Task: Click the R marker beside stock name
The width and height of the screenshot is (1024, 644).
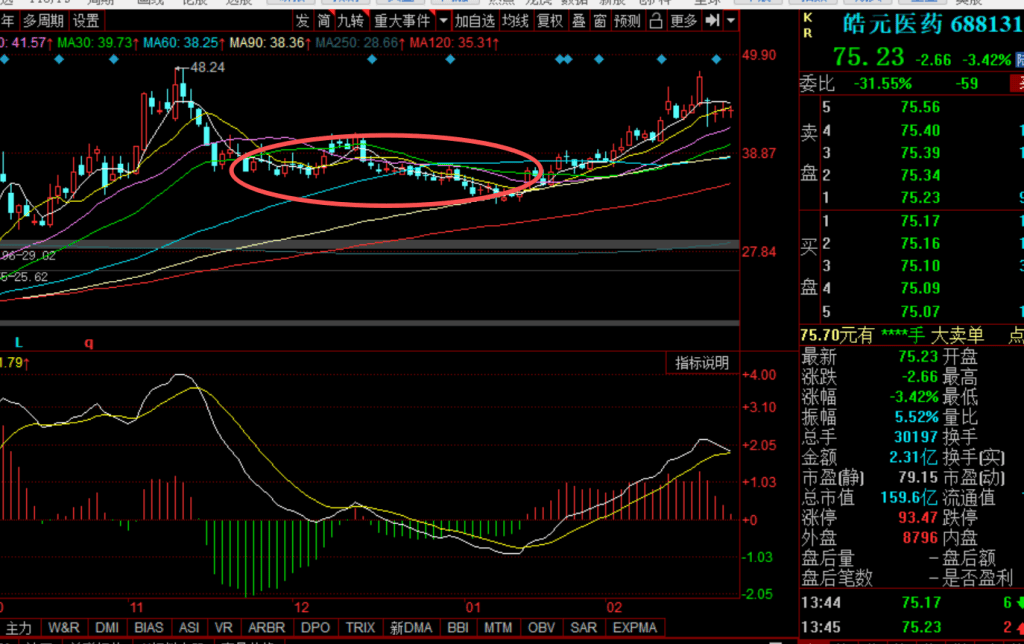Action: pyautogui.click(x=807, y=33)
